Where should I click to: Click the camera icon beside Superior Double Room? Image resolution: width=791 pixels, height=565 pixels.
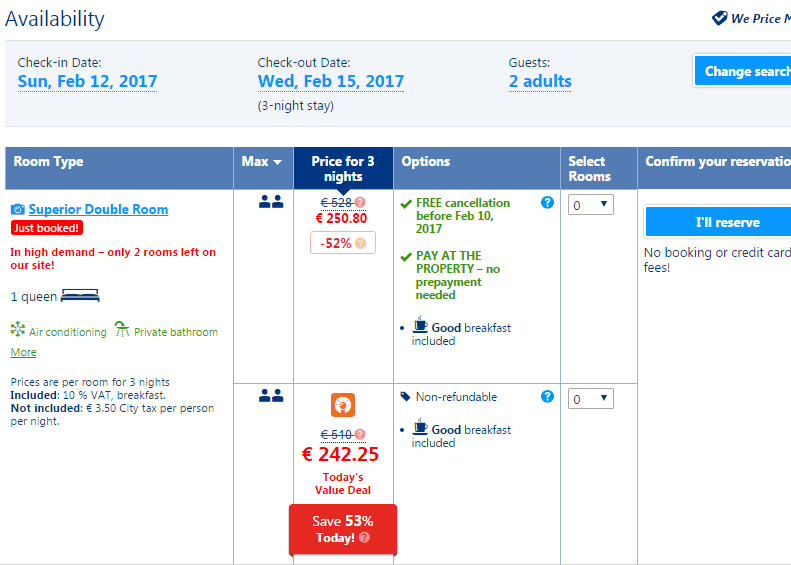[x=17, y=209]
